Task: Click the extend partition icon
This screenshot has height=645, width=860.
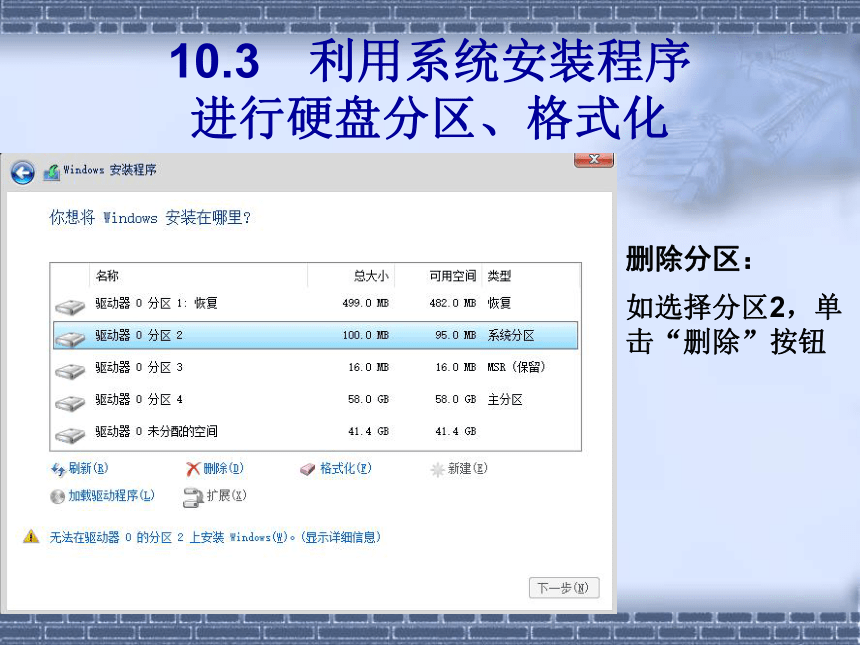Action: click(193, 497)
